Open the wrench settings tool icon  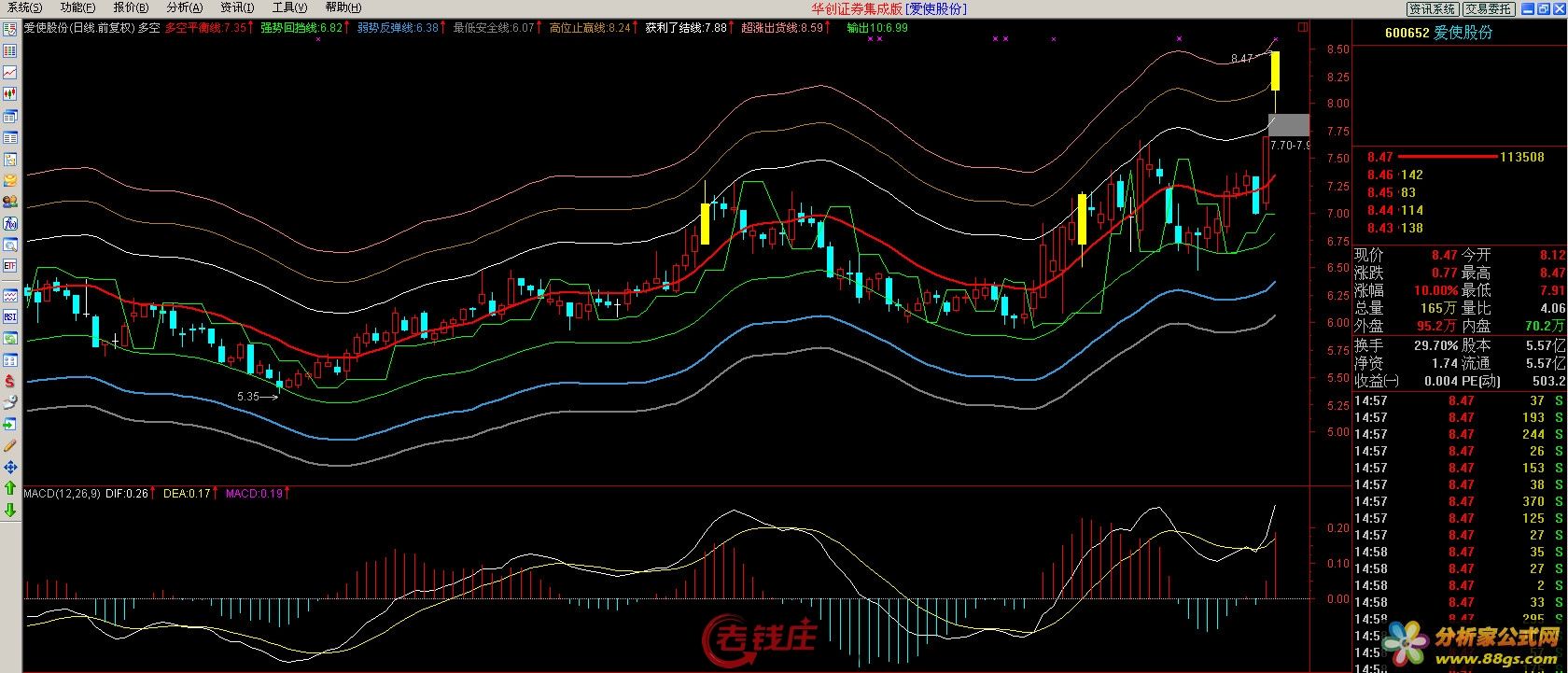pos(10,402)
